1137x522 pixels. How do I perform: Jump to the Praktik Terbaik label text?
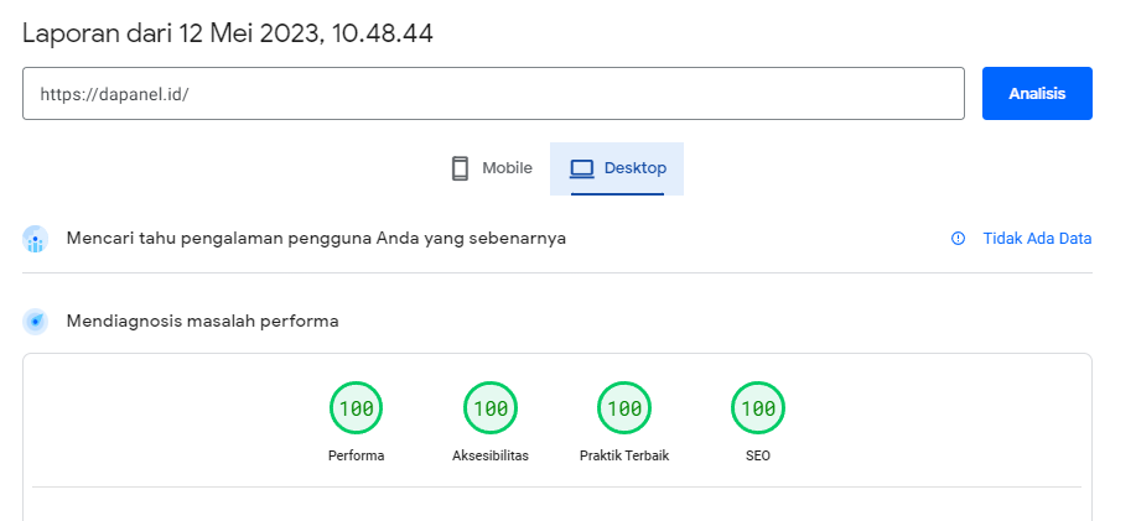point(624,456)
